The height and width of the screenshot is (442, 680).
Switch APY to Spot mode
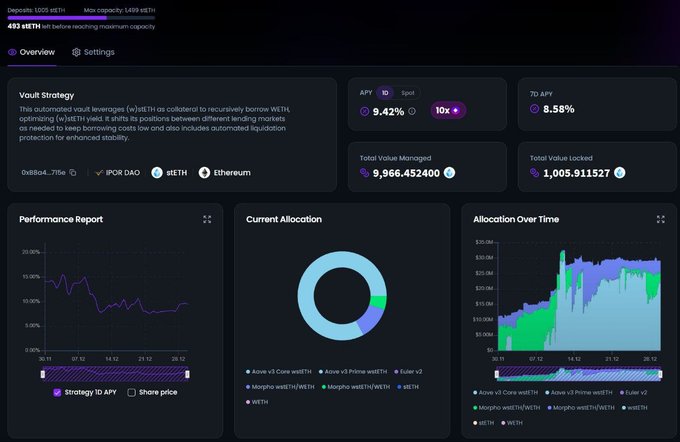pyautogui.click(x=408, y=92)
